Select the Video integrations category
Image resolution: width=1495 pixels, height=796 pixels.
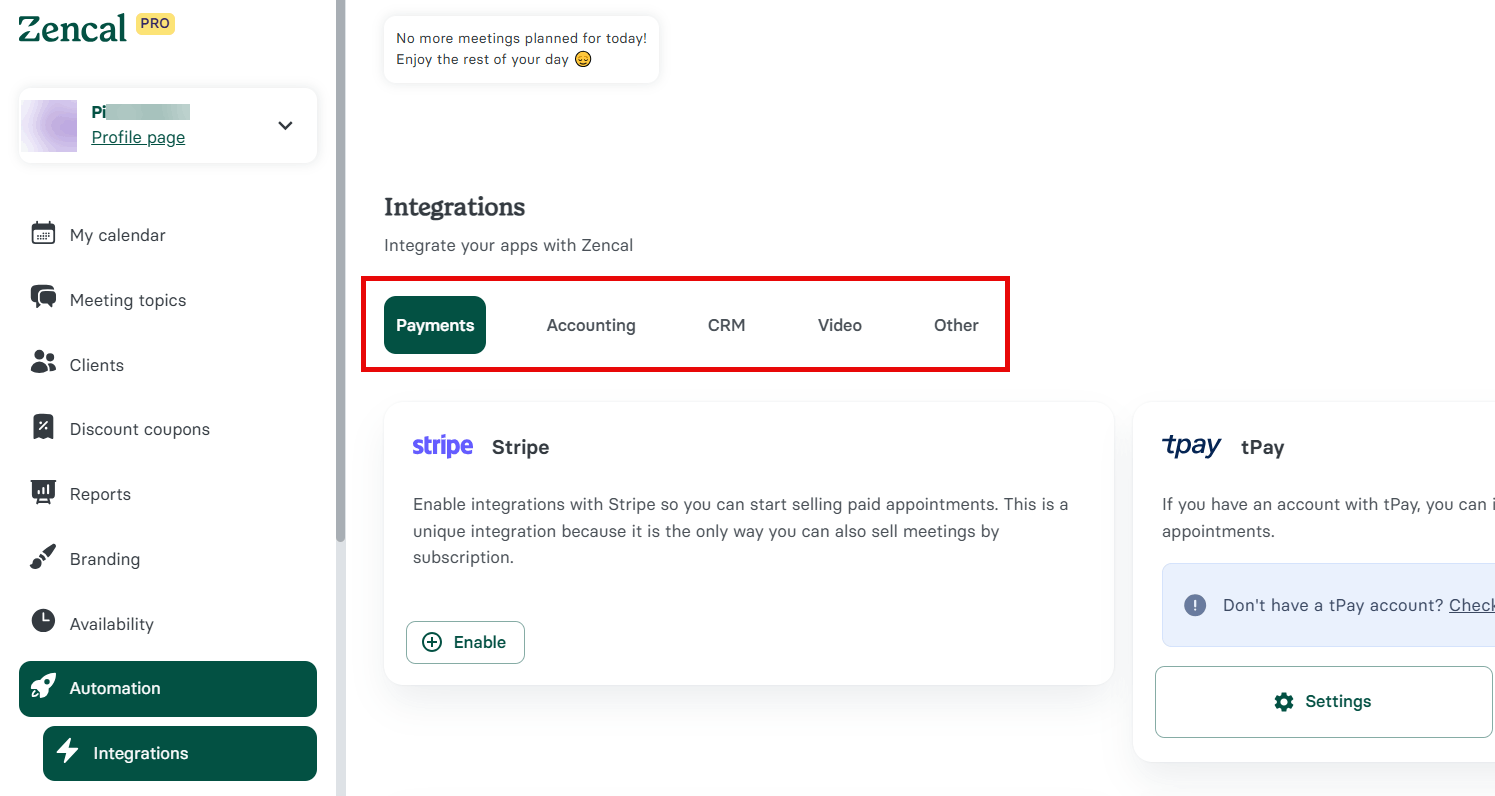tap(839, 325)
